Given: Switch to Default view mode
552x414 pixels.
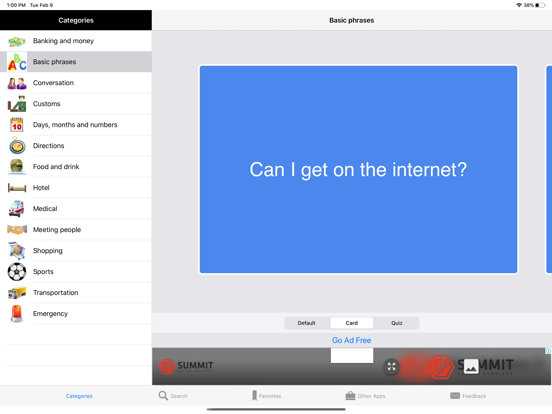Looking at the screenshot, I should pos(306,323).
